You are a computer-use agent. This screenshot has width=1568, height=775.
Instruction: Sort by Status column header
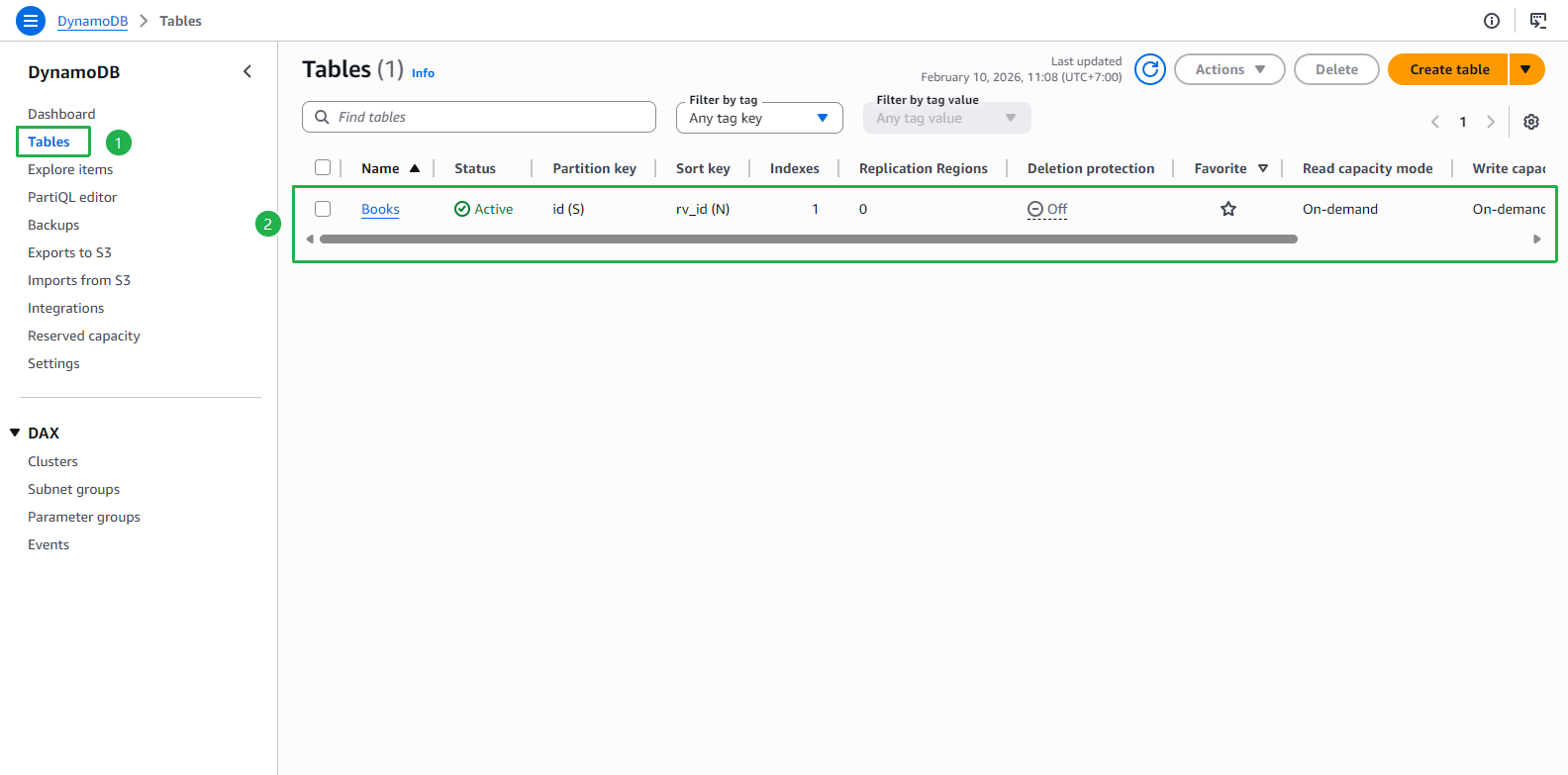475,168
